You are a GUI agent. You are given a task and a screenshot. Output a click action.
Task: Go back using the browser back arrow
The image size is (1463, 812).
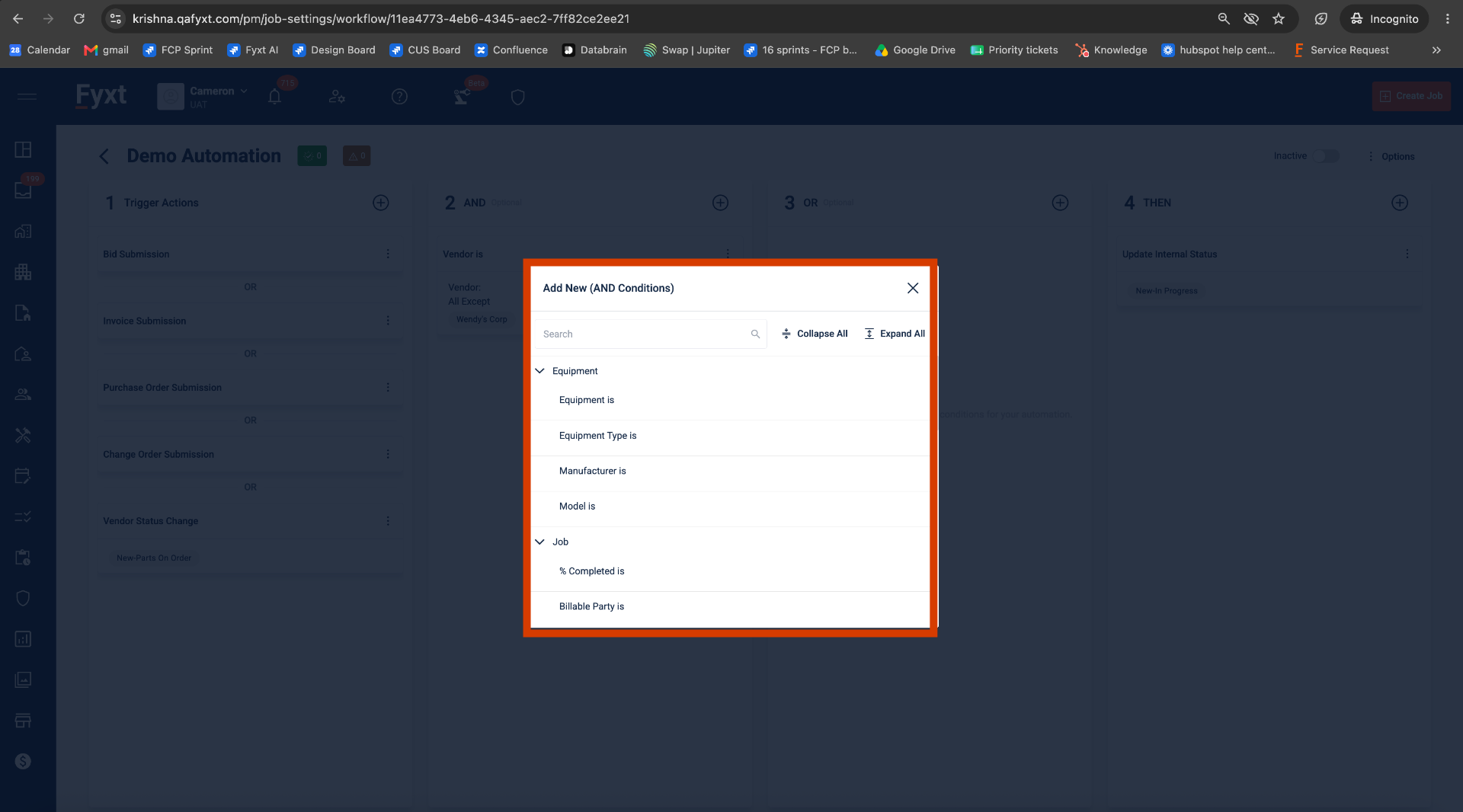(18, 18)
